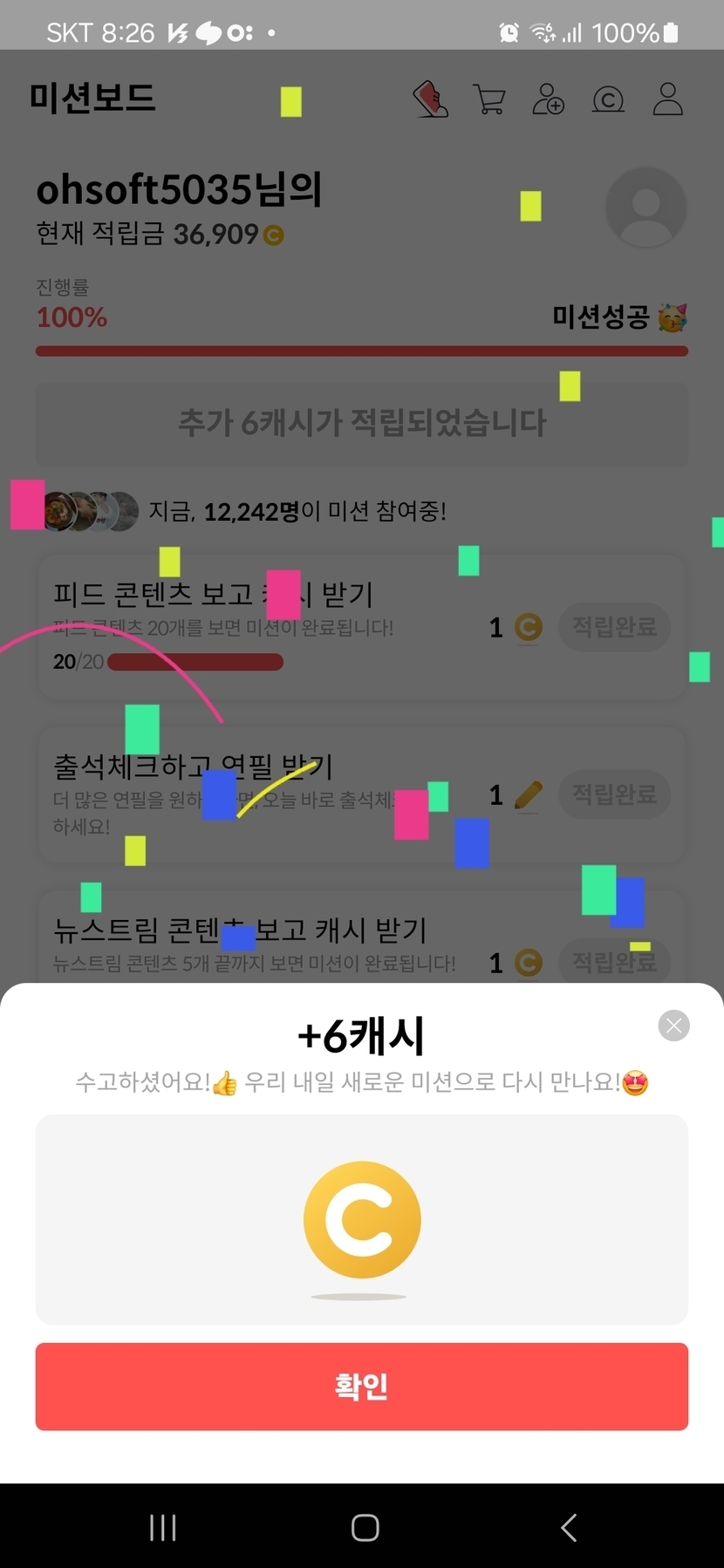Tap the Android home navigation button
Screen dimensions: 724x1568
[365, 1527]
